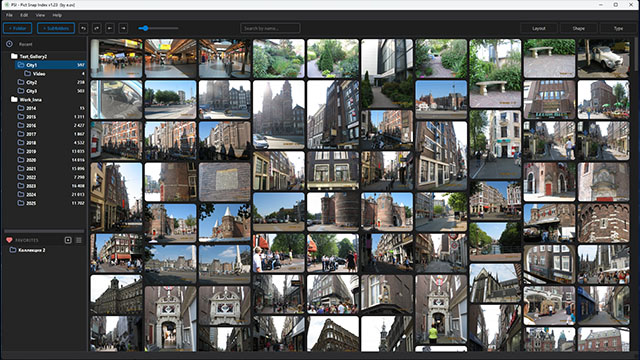Image resolution: width=640 pixels, height=360 pixels.
Task: Select the car windshield interior thumbnail
Action: [x=116, y=100]
